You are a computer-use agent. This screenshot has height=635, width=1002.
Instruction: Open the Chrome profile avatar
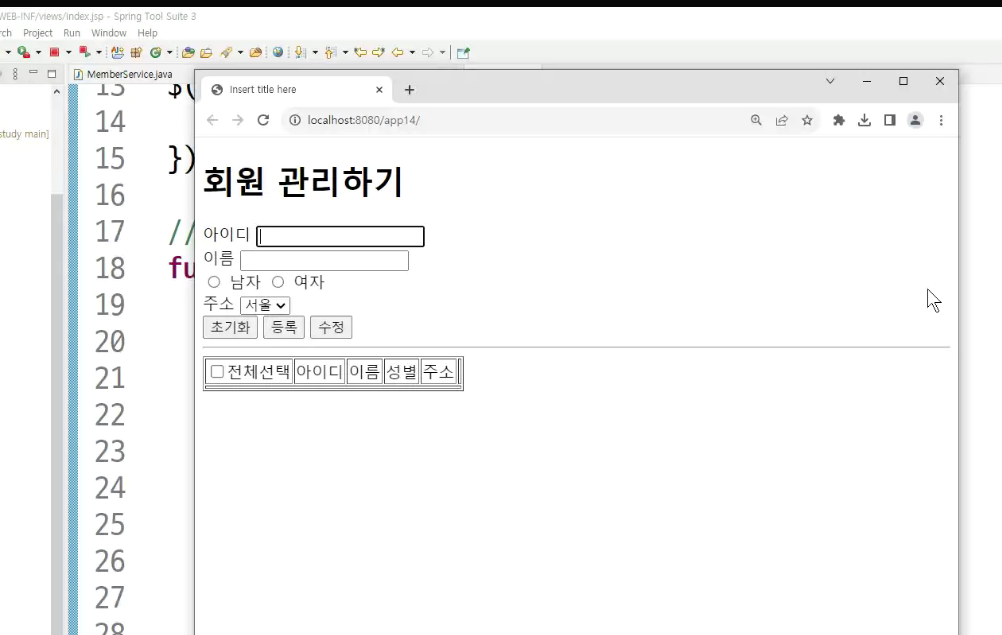(x=915, y=120)
